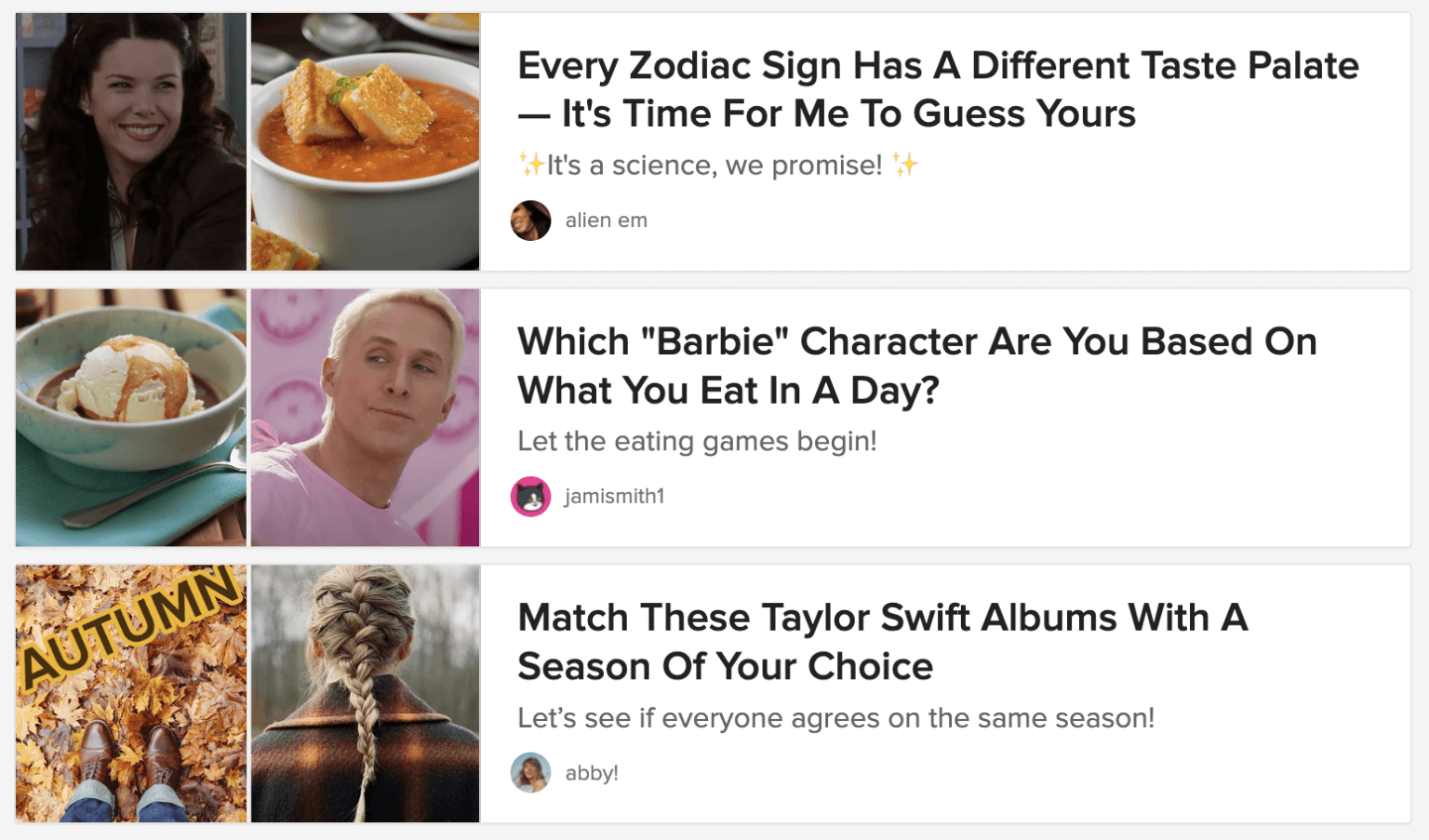Click sparkle emoji after "we promise!"
Screen dimensions: 1429x840
tap(905, 165)
